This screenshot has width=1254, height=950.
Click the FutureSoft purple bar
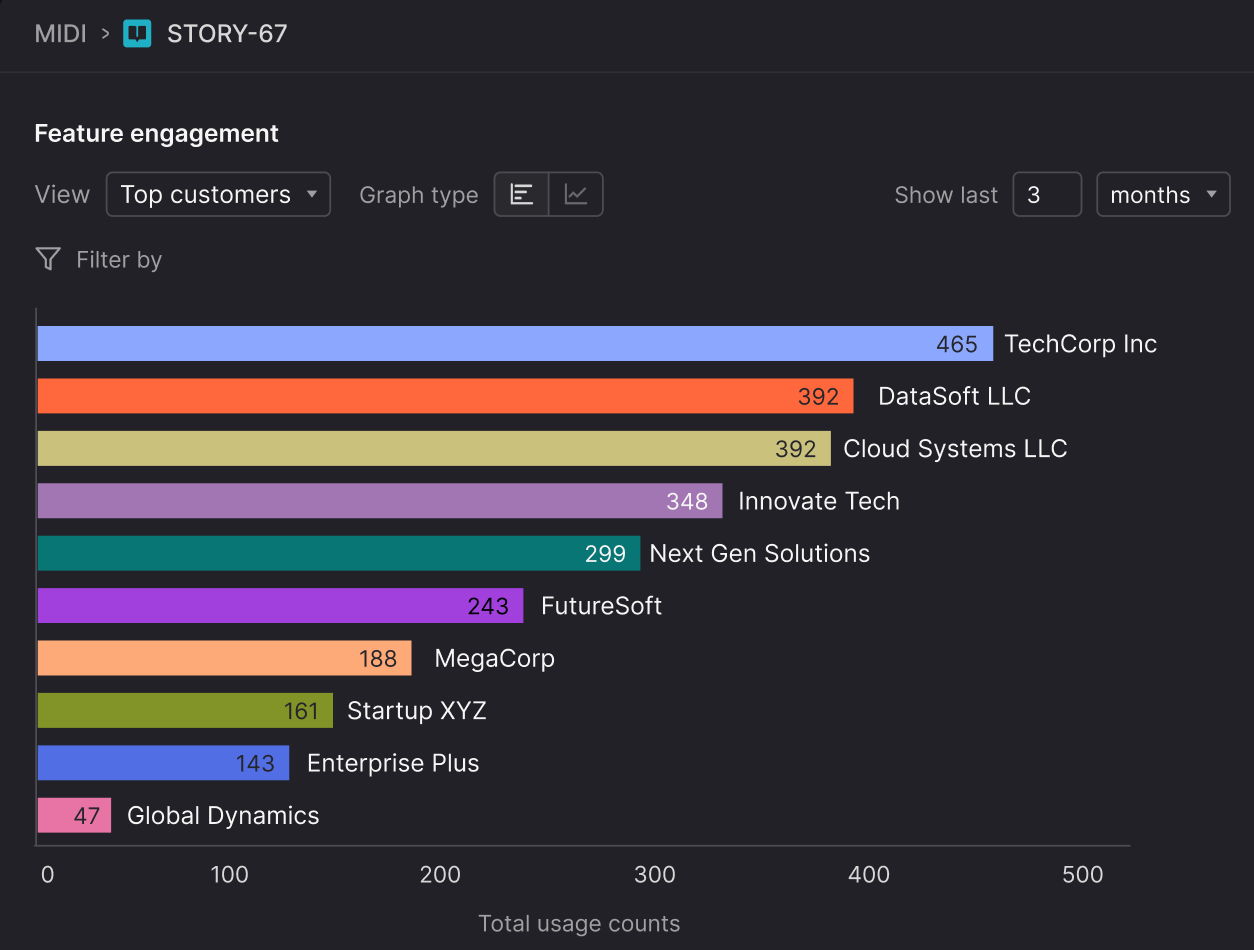click(x=280, y=606)
